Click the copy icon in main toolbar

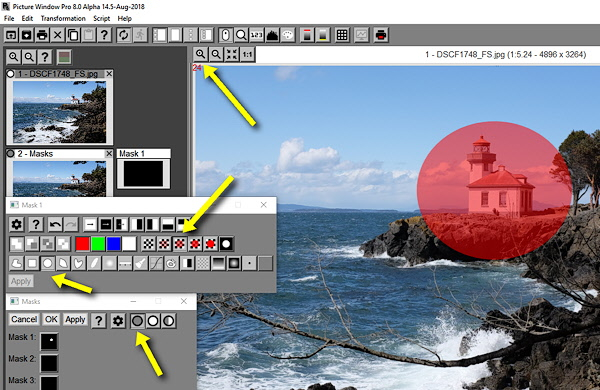tap(73, 35)
